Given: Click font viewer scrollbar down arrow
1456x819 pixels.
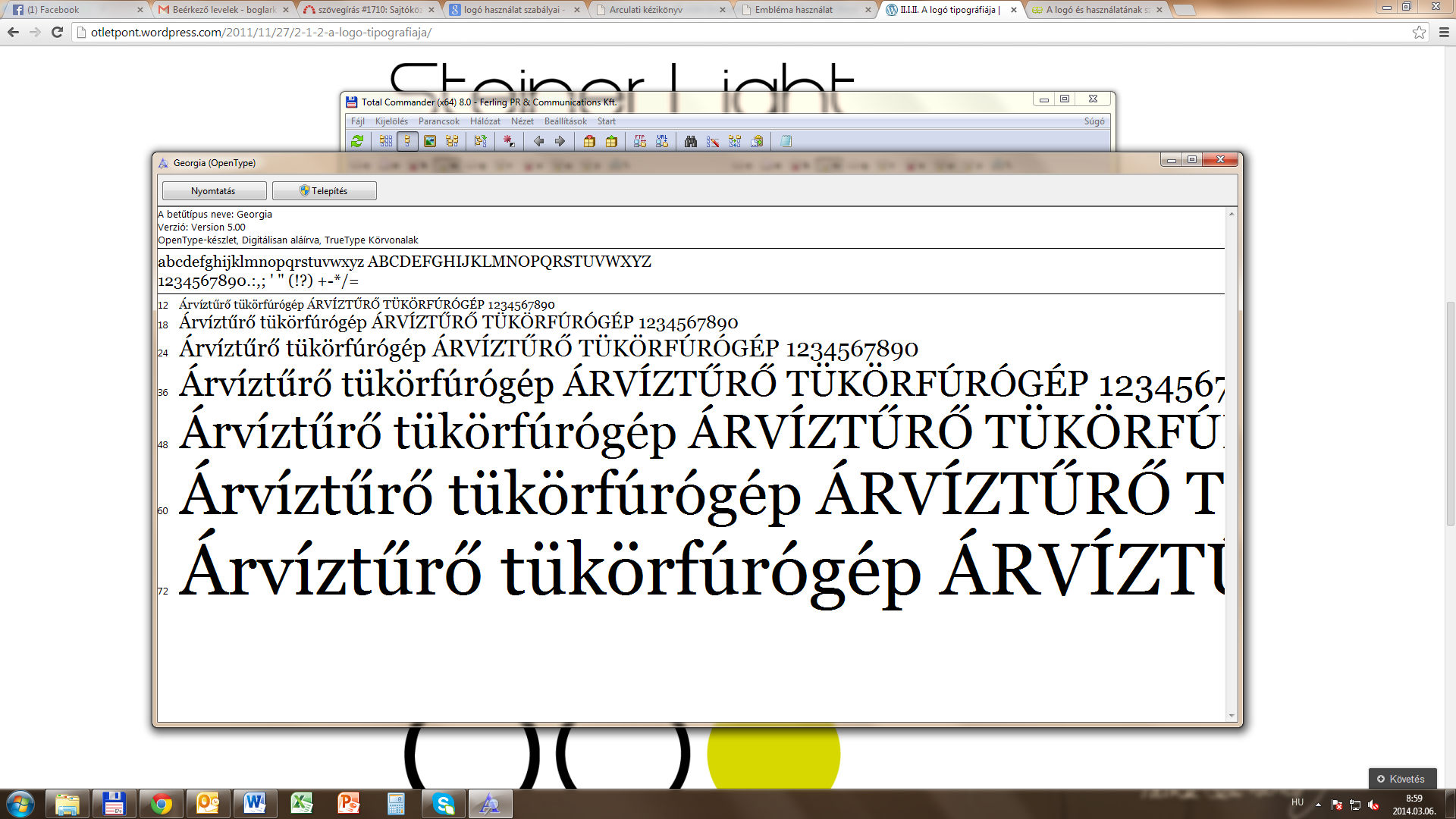Looking at the screenshot, I should pos(1232,716).
